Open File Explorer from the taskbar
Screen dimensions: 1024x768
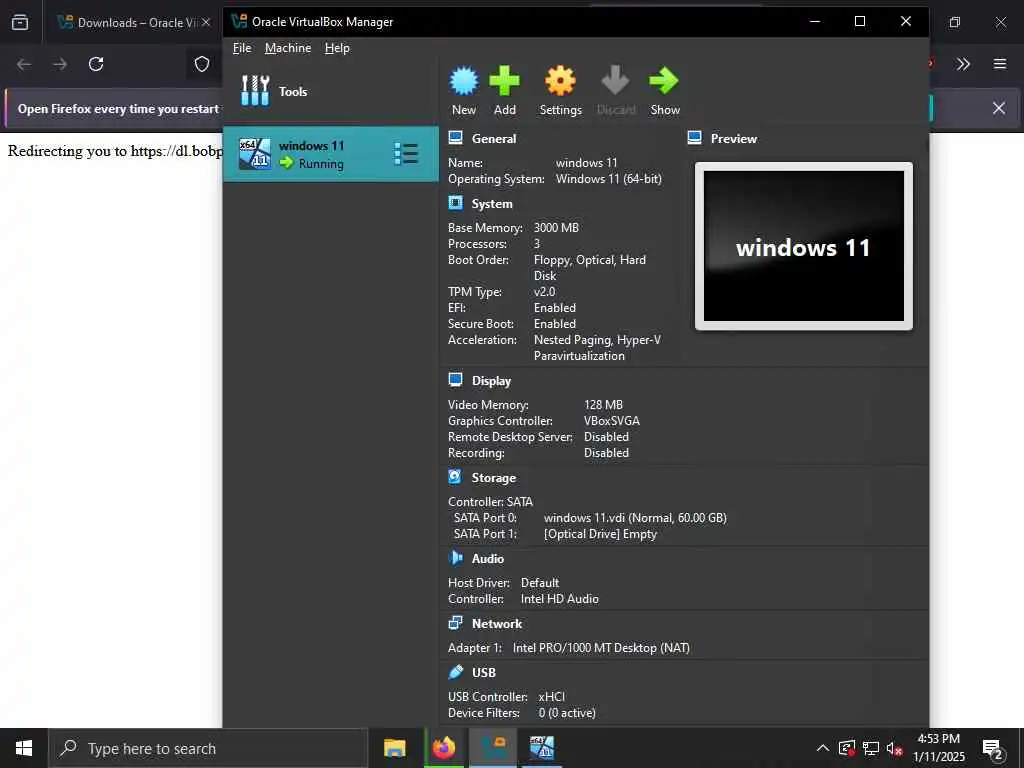(x=394, y=748)
